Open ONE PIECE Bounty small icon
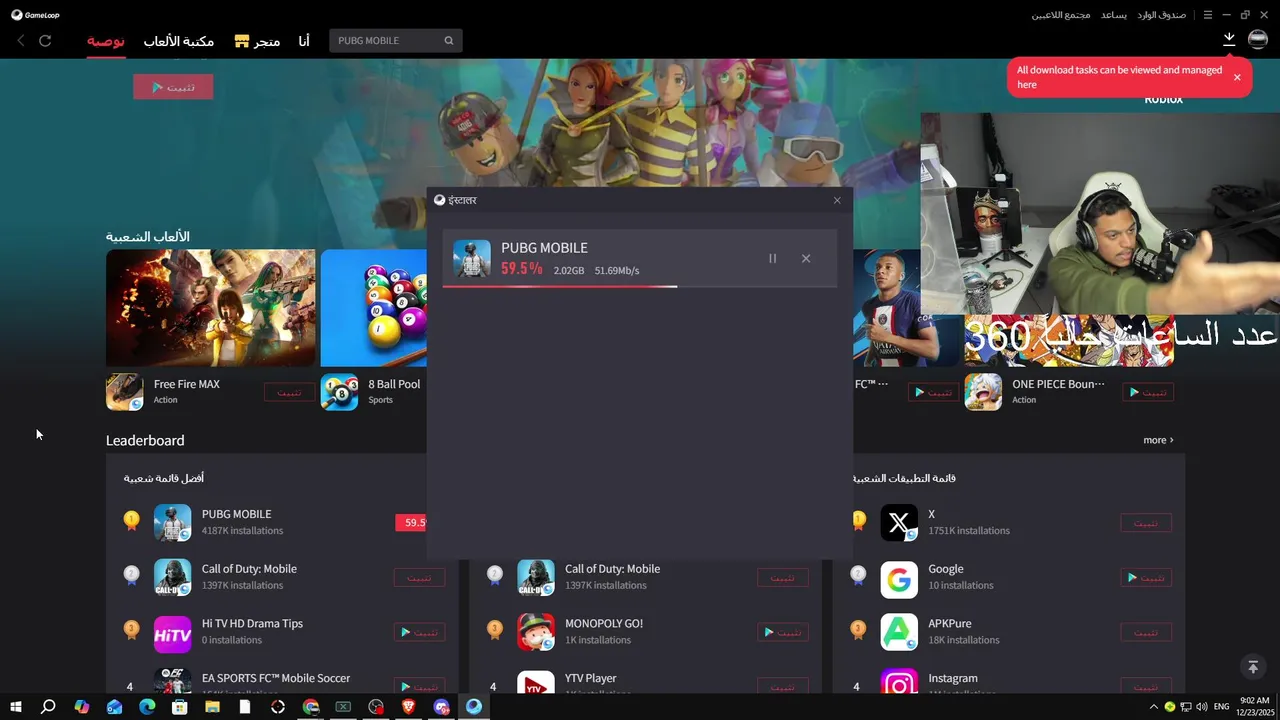 tap(983, 392)
